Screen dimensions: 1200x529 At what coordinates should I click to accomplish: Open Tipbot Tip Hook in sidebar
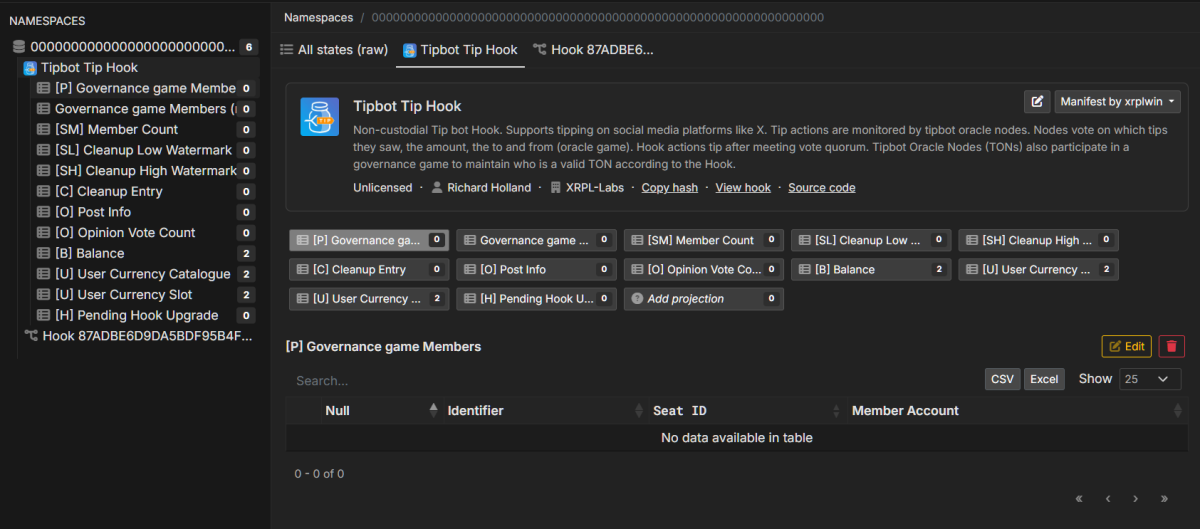tap(89, 68)
